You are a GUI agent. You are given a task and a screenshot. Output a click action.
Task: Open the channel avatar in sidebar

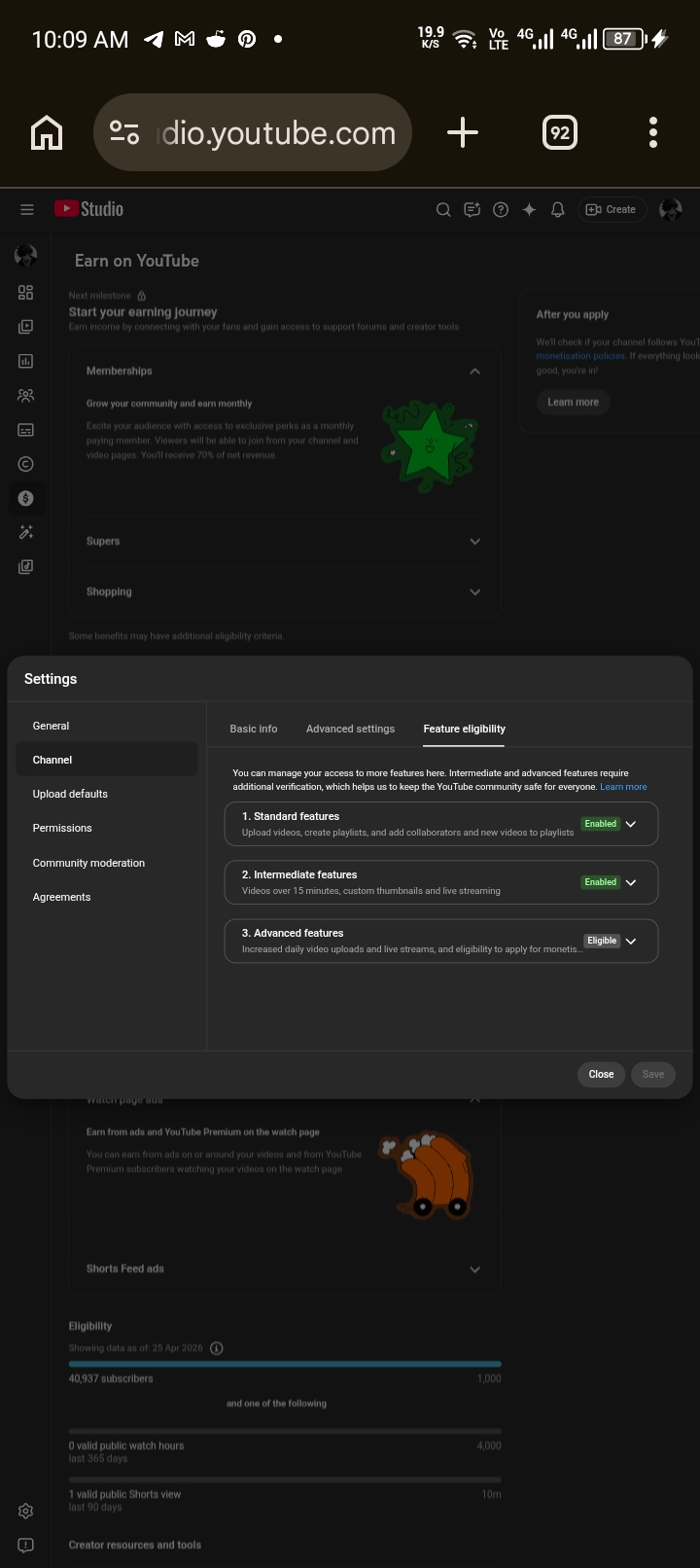pyautogui.click(x=26, y=256)
